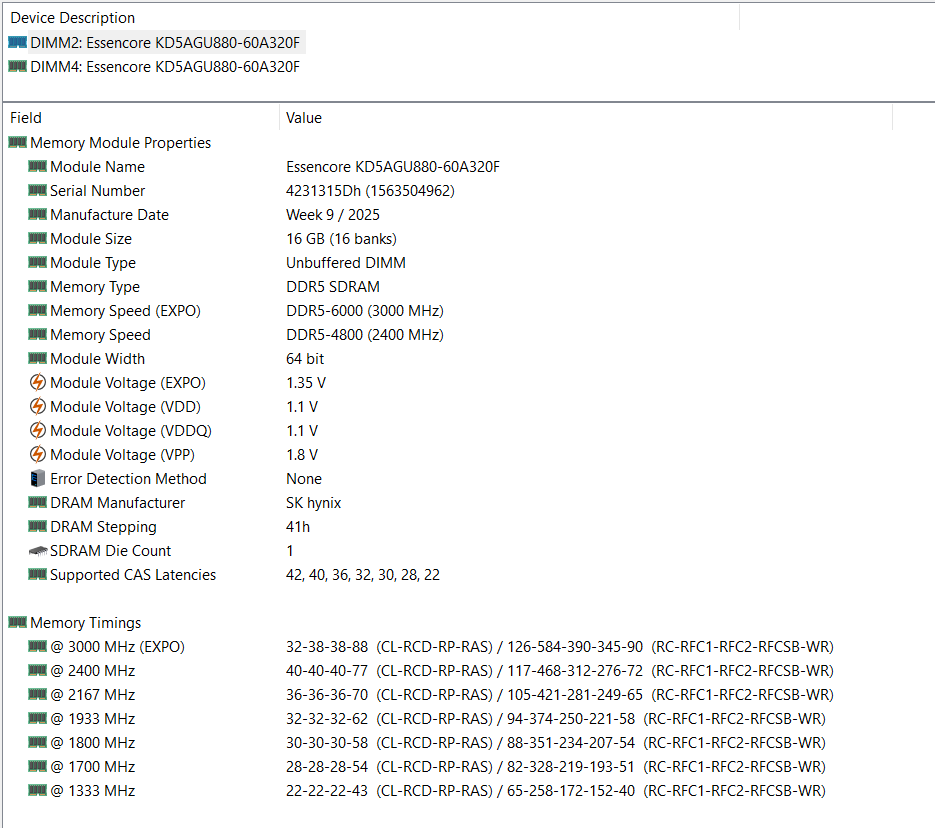Select the @ 3000 MHz (EXPO) timing row

tap(117, 647)
